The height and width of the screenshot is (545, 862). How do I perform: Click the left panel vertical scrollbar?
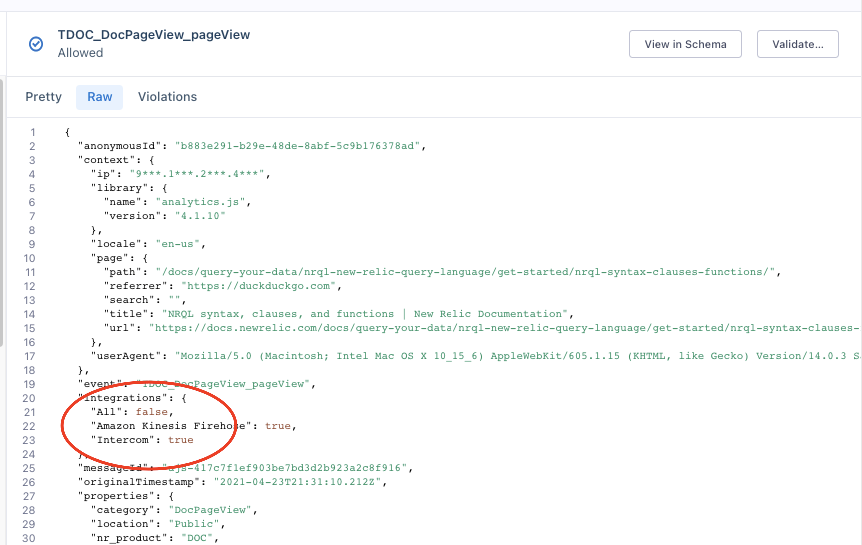(x=2, y=213)
